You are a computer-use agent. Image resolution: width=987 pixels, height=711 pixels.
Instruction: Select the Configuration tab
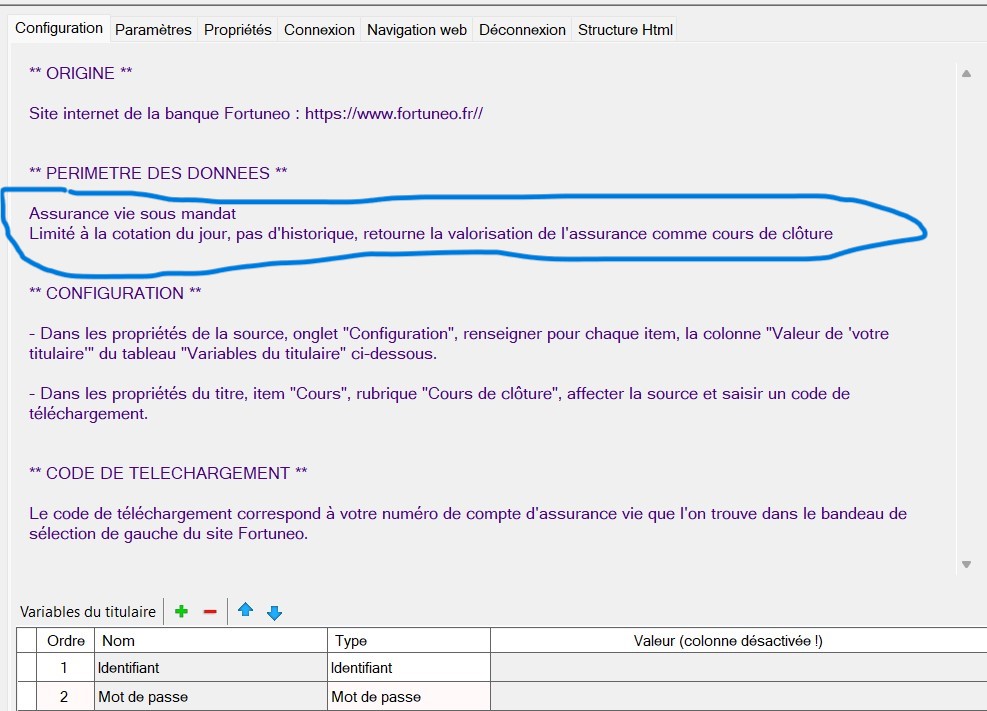(59, 28)
